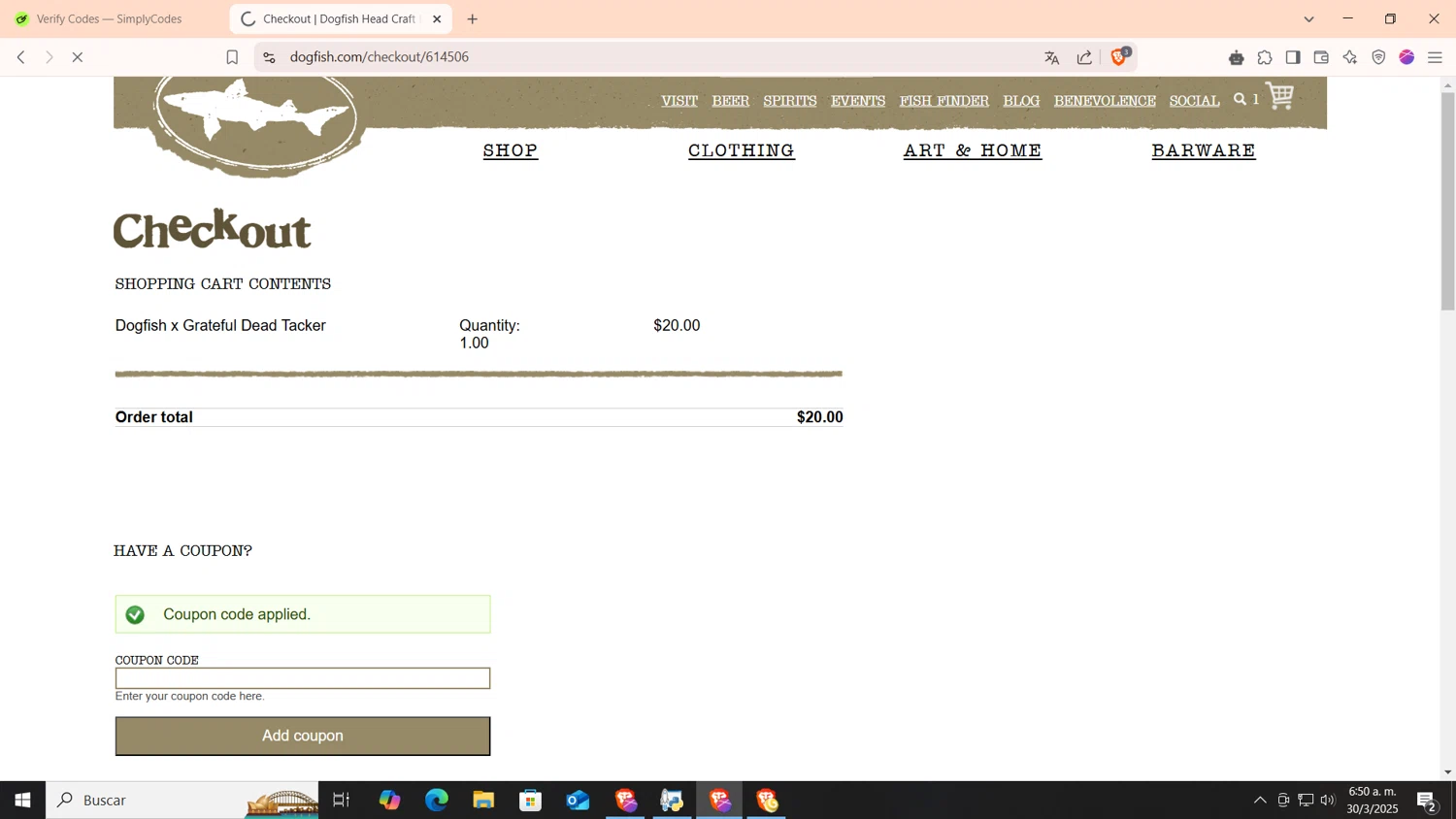Go to the ART & HOME category
The image size is (1456, 819).
(973, 150)
